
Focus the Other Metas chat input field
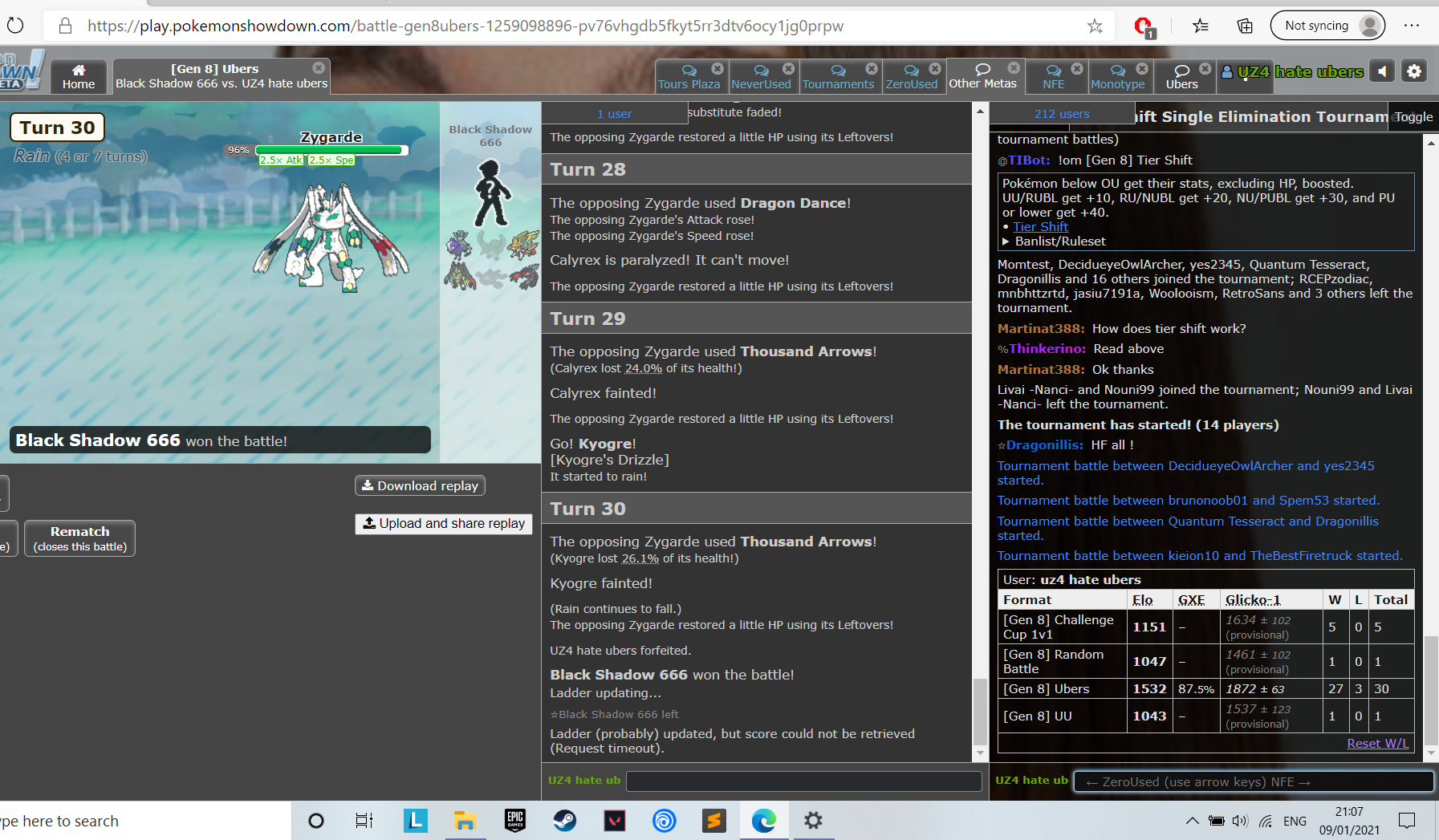[x=1254, y=781]
